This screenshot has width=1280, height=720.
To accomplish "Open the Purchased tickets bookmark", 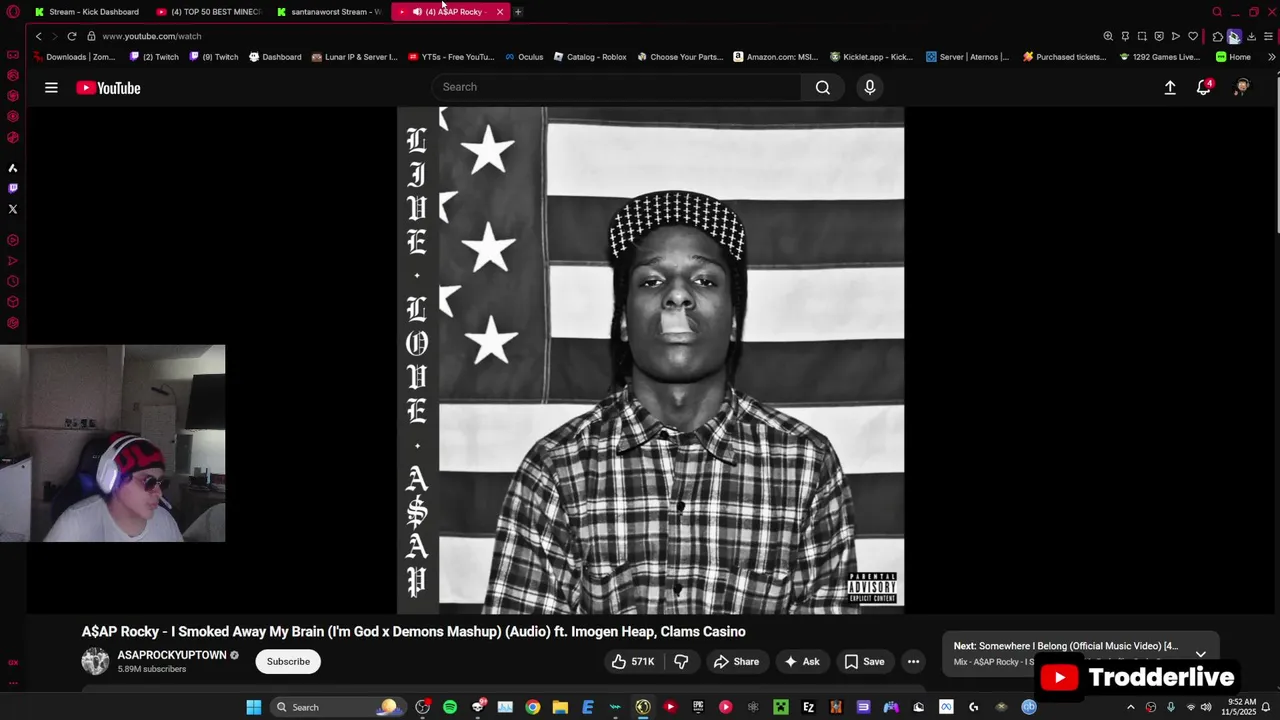I will coord(1064,57).
